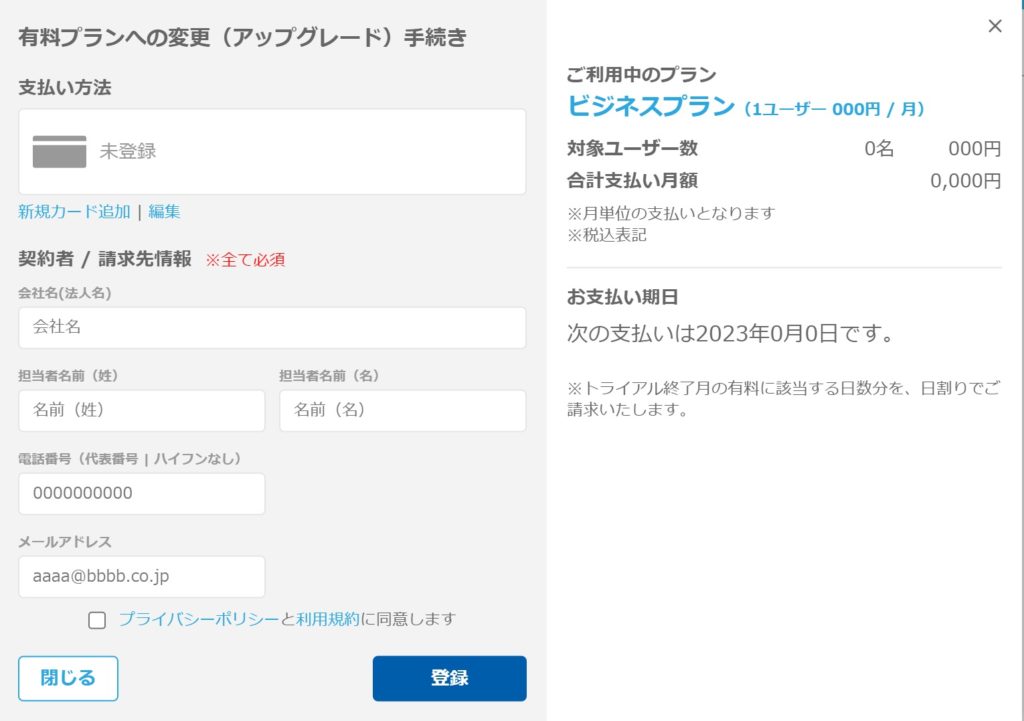Click the 名前（姓） input field
The height and width of the screenshot is (721, 1024).
click(x=141, y=410)
